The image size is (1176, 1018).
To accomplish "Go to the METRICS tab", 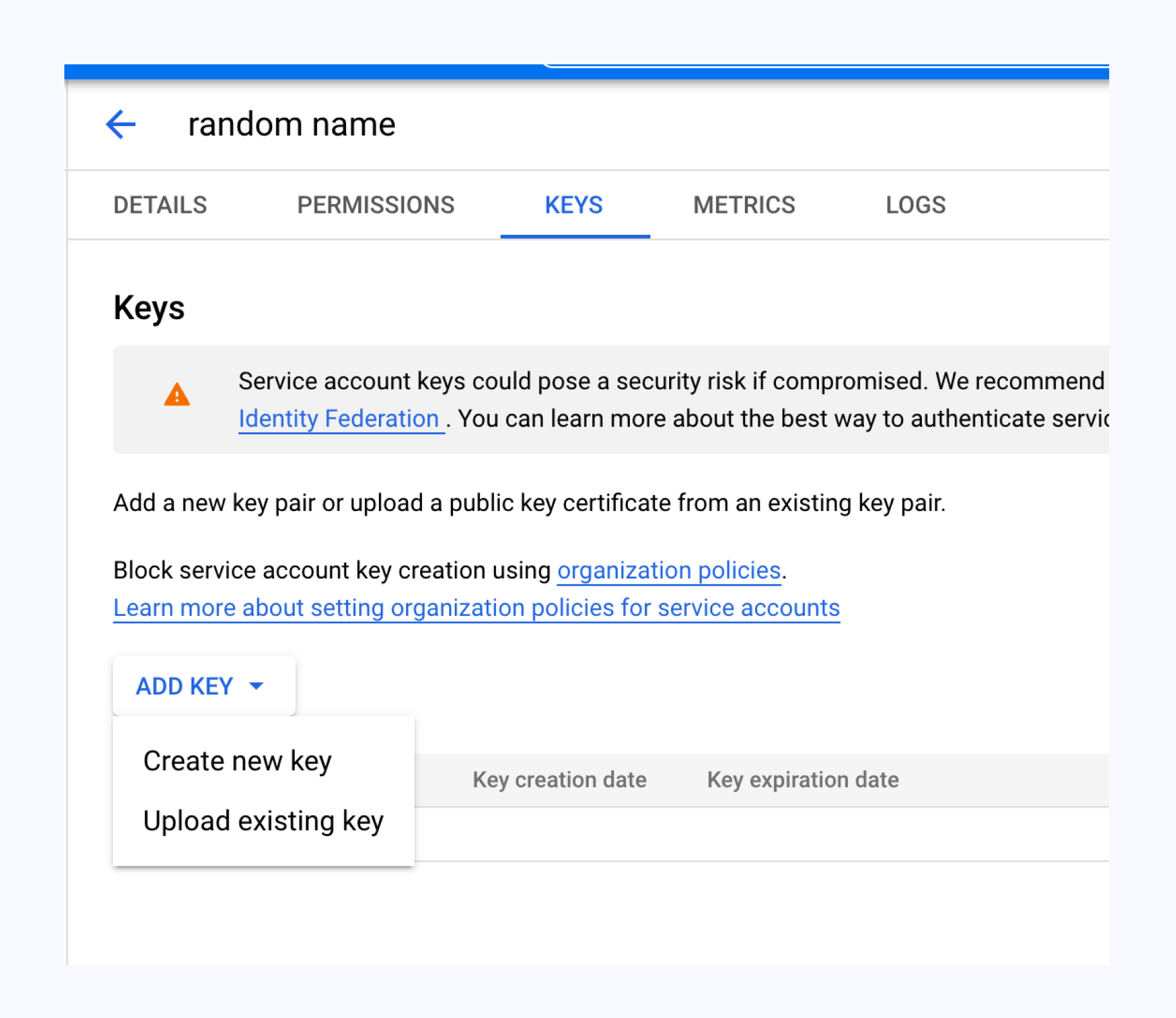I will click(744, 205).
